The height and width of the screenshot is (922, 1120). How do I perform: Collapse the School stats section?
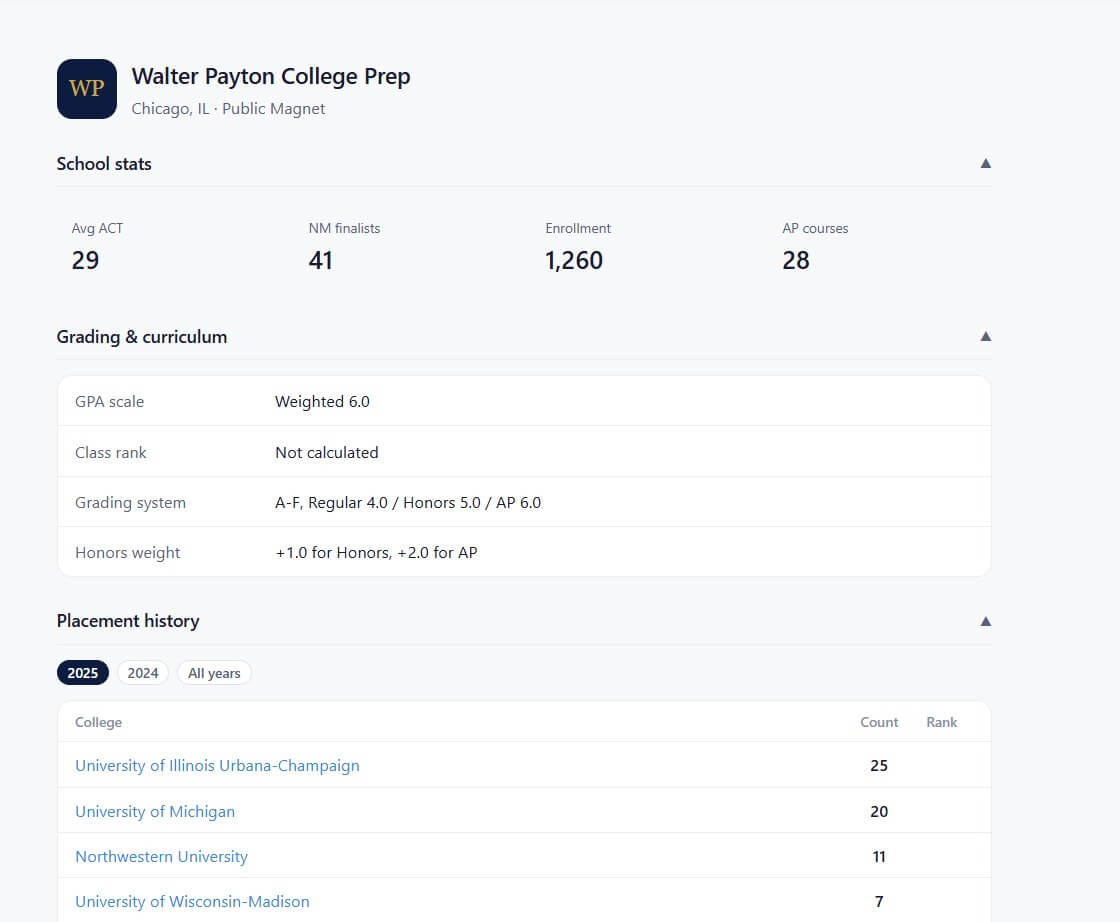tap(985, 163)
